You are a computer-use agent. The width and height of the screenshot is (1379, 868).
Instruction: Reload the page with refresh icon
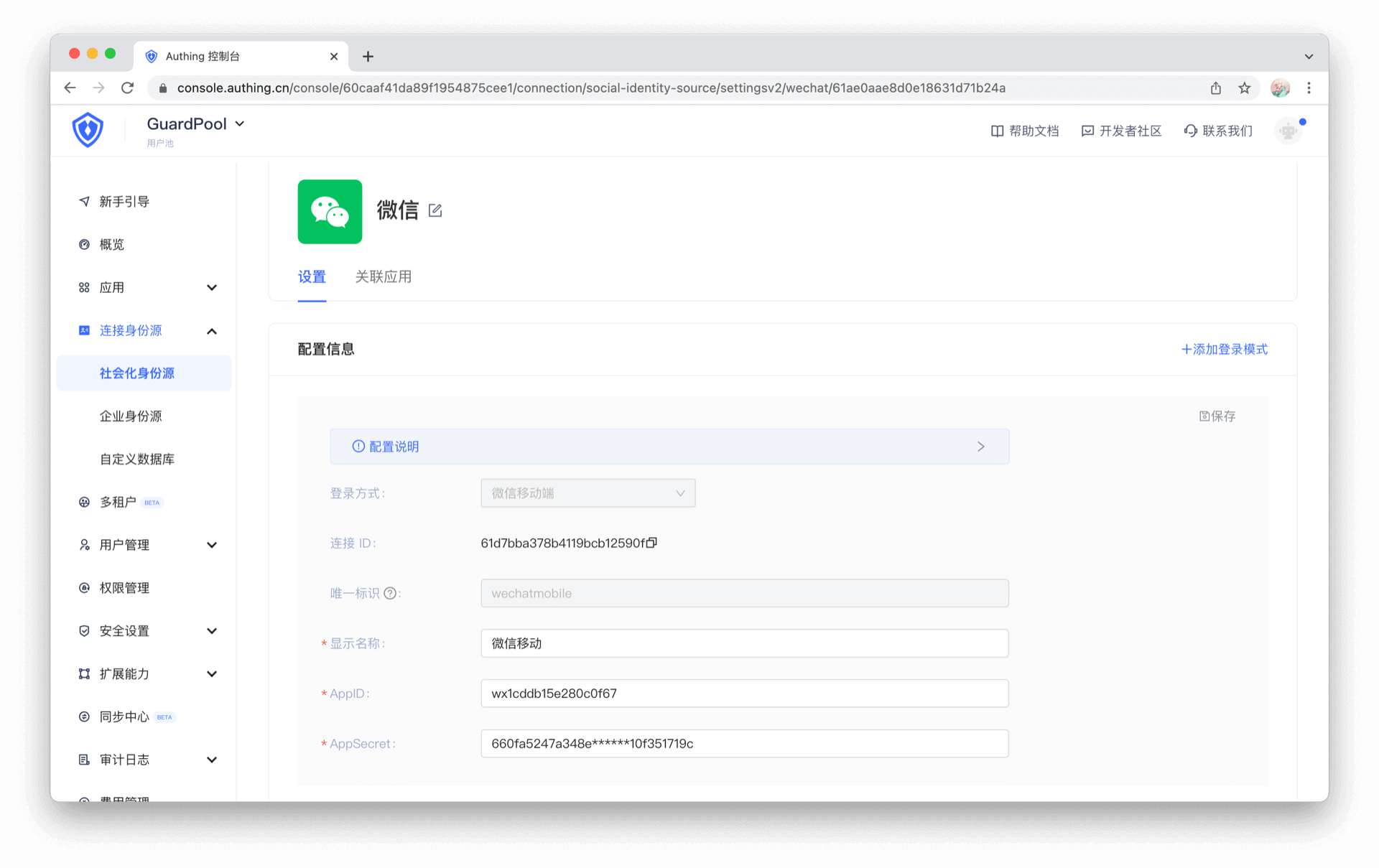pyautogui.click(x=128, y=88)
